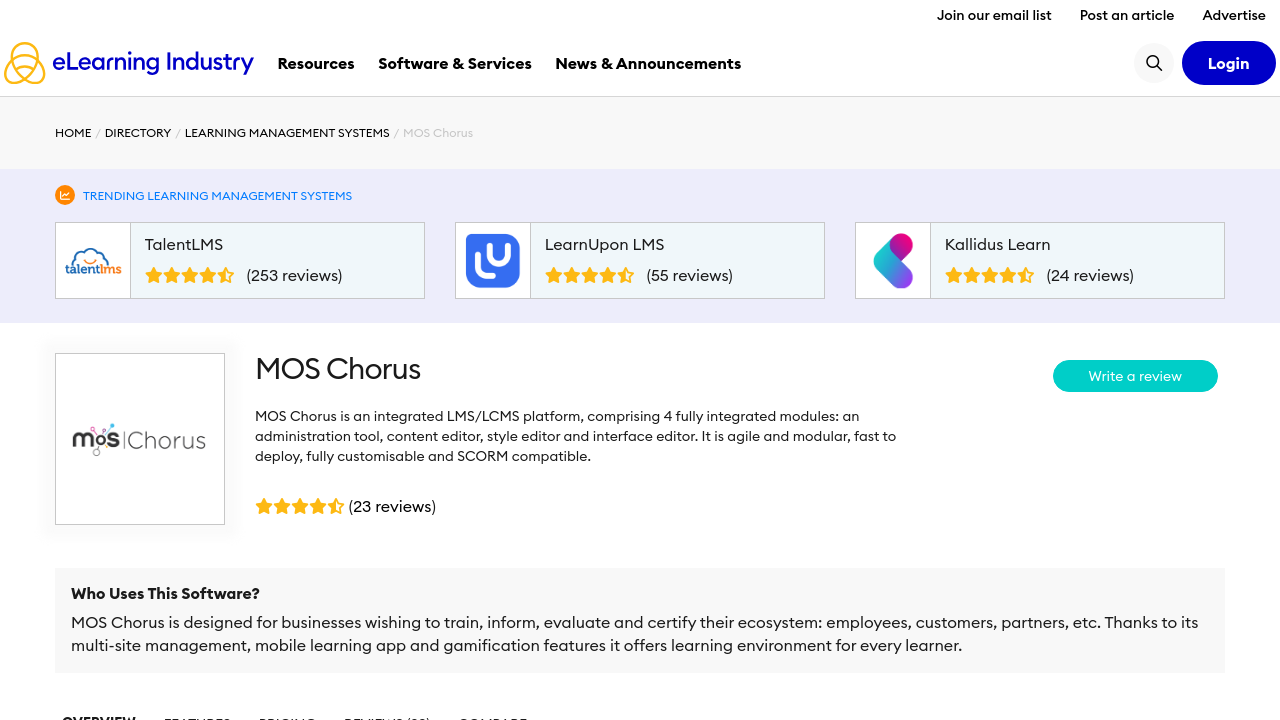The width and height of the screenshot is (1280, 720).
Task: Click the LearnUpon LMS star rating
Action: click(x=590, y=275)
